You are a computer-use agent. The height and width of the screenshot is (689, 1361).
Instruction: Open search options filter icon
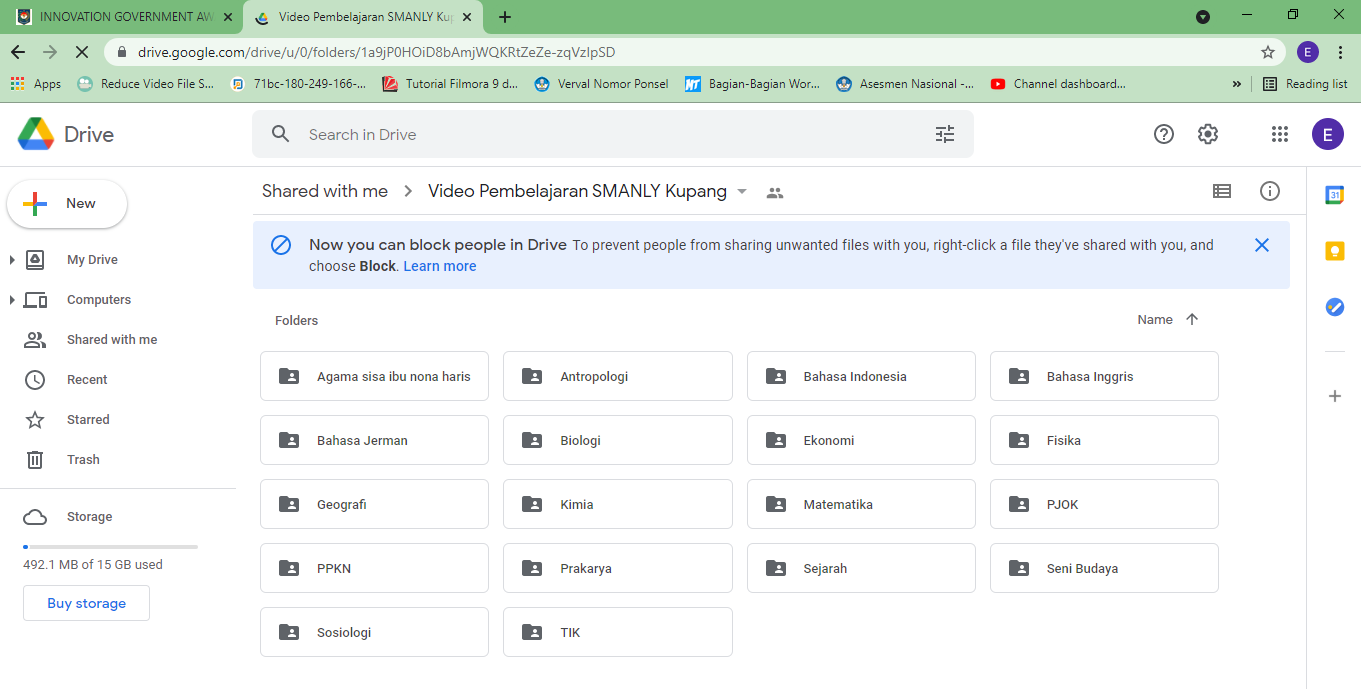[945, 134]
